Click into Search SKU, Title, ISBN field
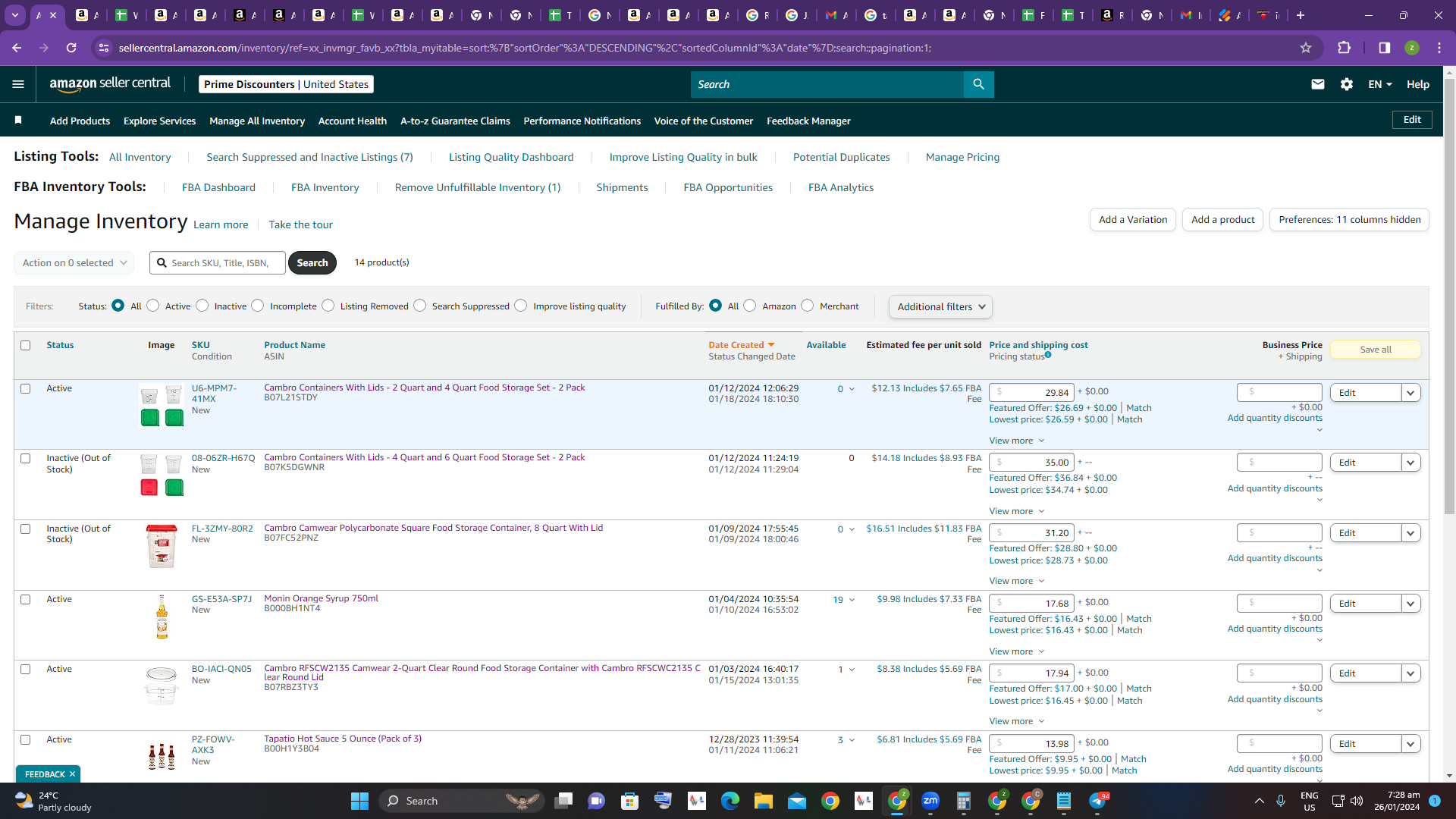 tap(218, 262)
